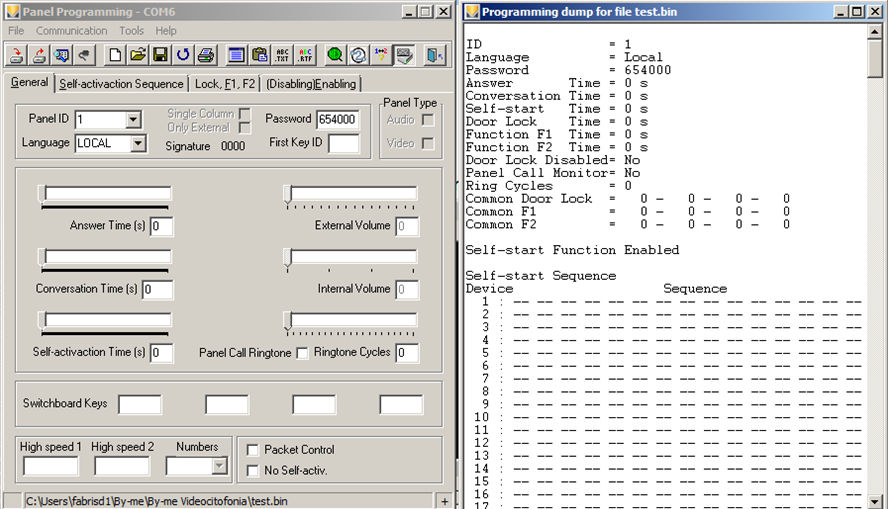Click the dump window scroll down arrow
The image size is (888, 509).
[x=874, y=502]
